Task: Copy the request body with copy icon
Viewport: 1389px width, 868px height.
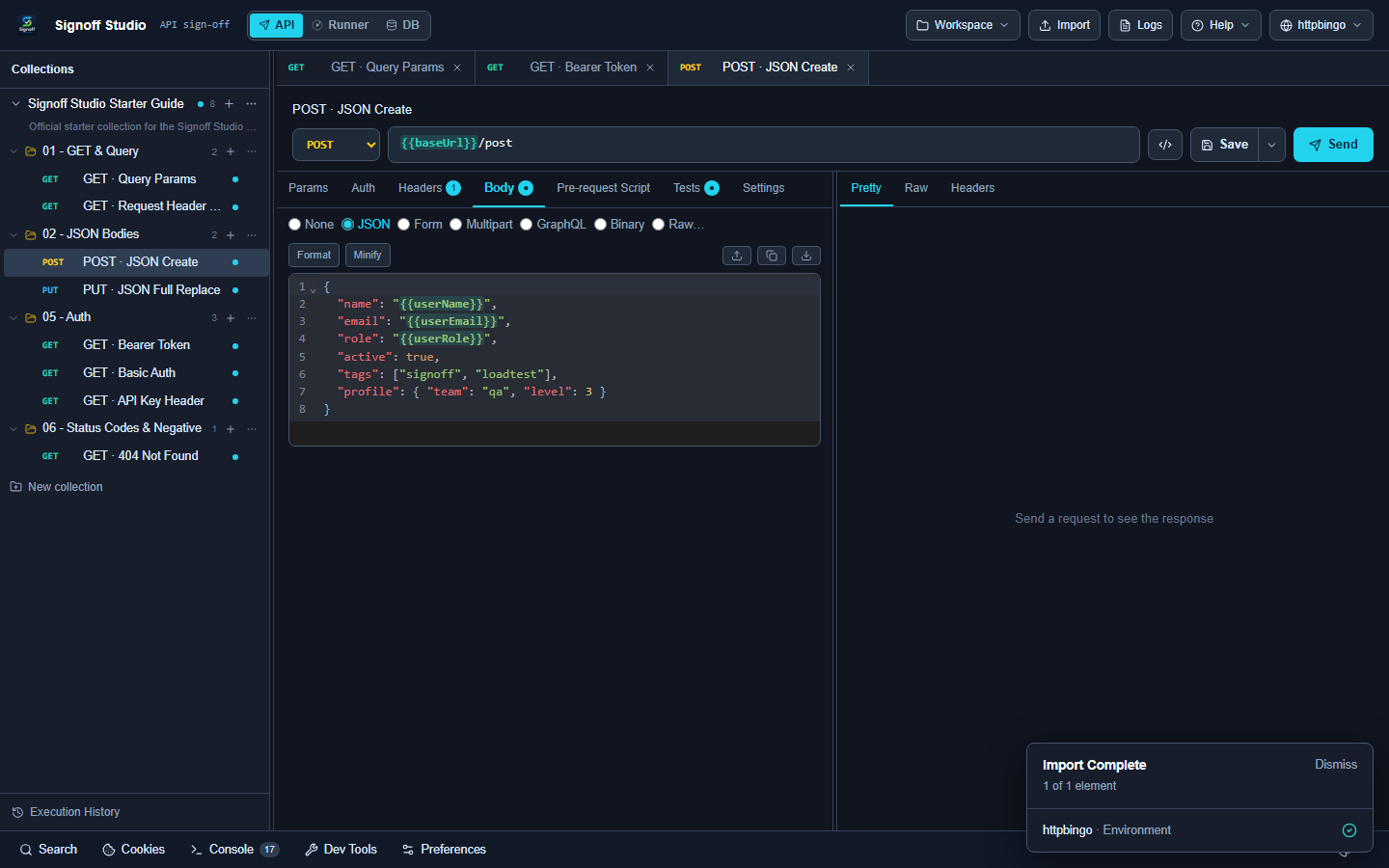Action: tap(772, 256)
